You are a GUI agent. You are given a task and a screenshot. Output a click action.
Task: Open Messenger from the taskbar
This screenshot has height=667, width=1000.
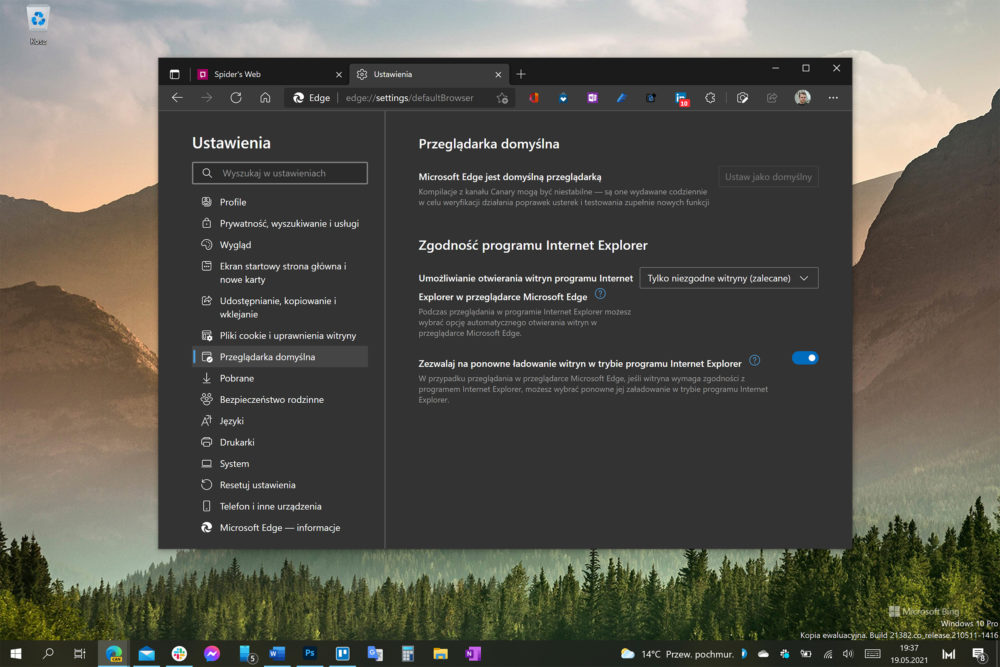[212, 654]
